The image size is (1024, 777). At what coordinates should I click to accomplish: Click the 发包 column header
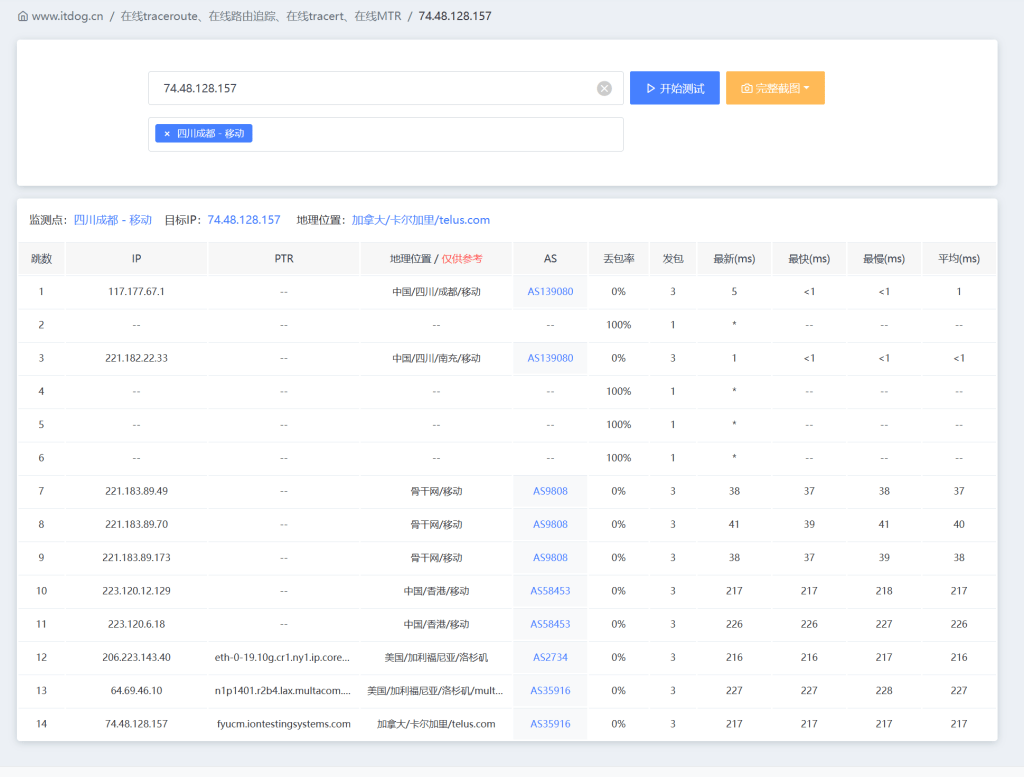tap(673, 259)
